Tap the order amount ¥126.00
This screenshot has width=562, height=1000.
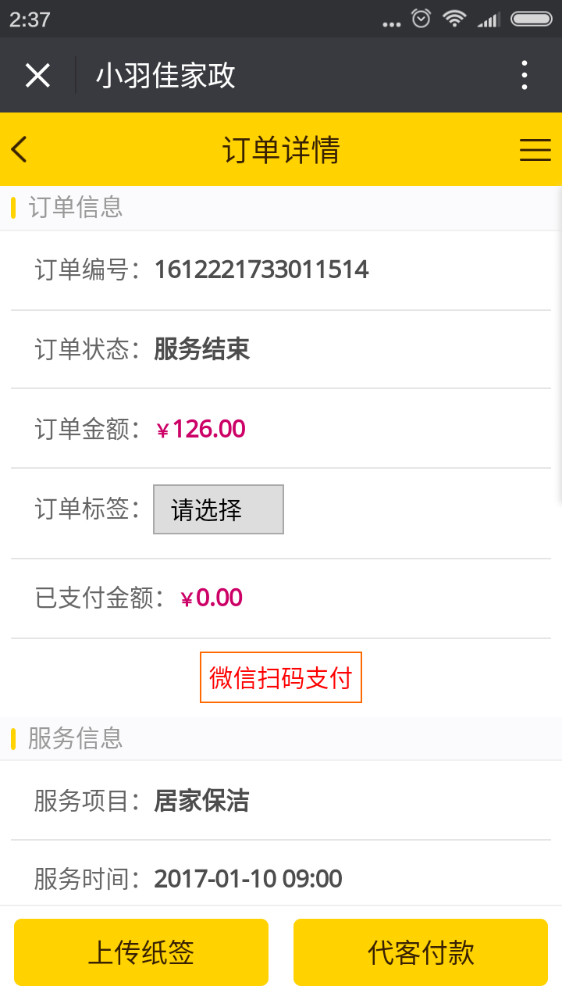tap(201, 429)
